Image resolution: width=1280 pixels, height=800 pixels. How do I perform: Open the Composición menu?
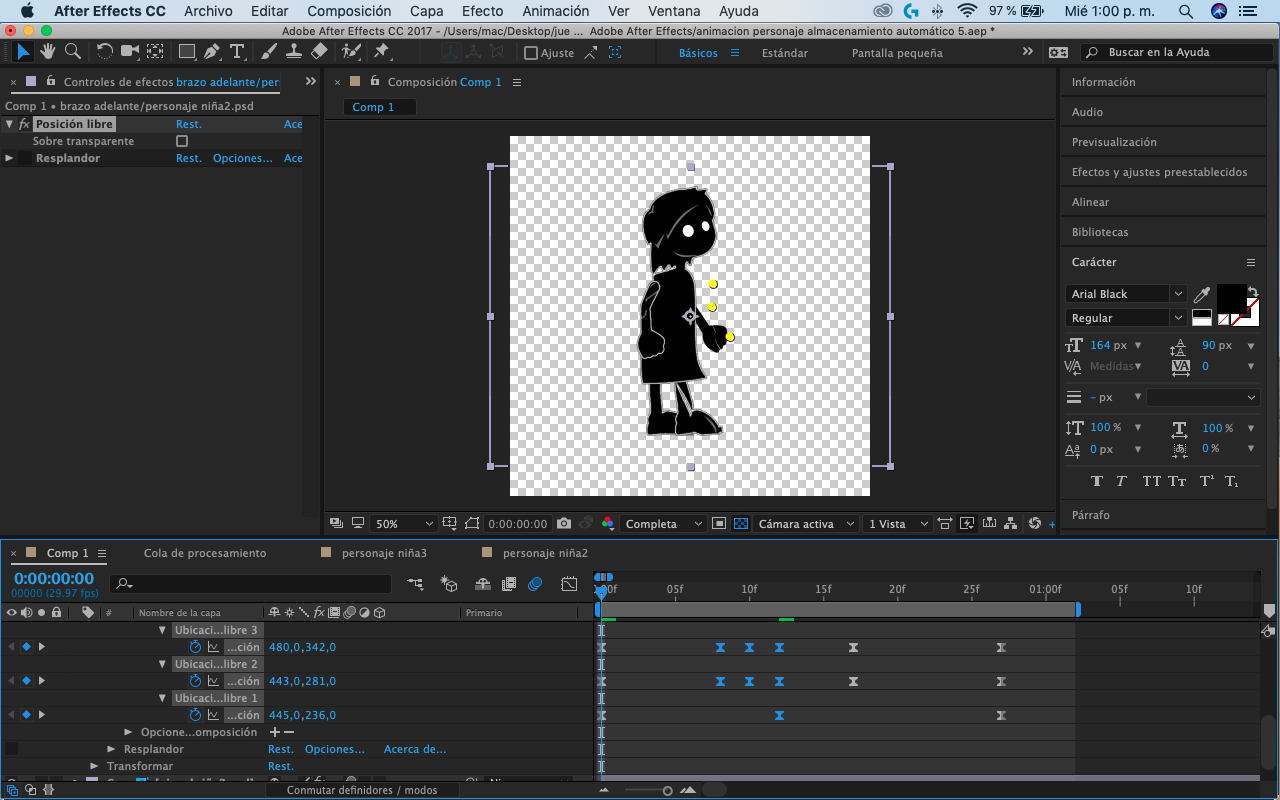349,11
